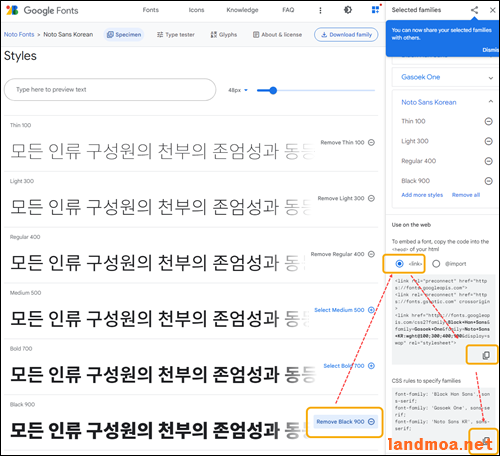The image size is (500, 456).
Task: Click 'Use on the web' heading
Action: point(411,225)
